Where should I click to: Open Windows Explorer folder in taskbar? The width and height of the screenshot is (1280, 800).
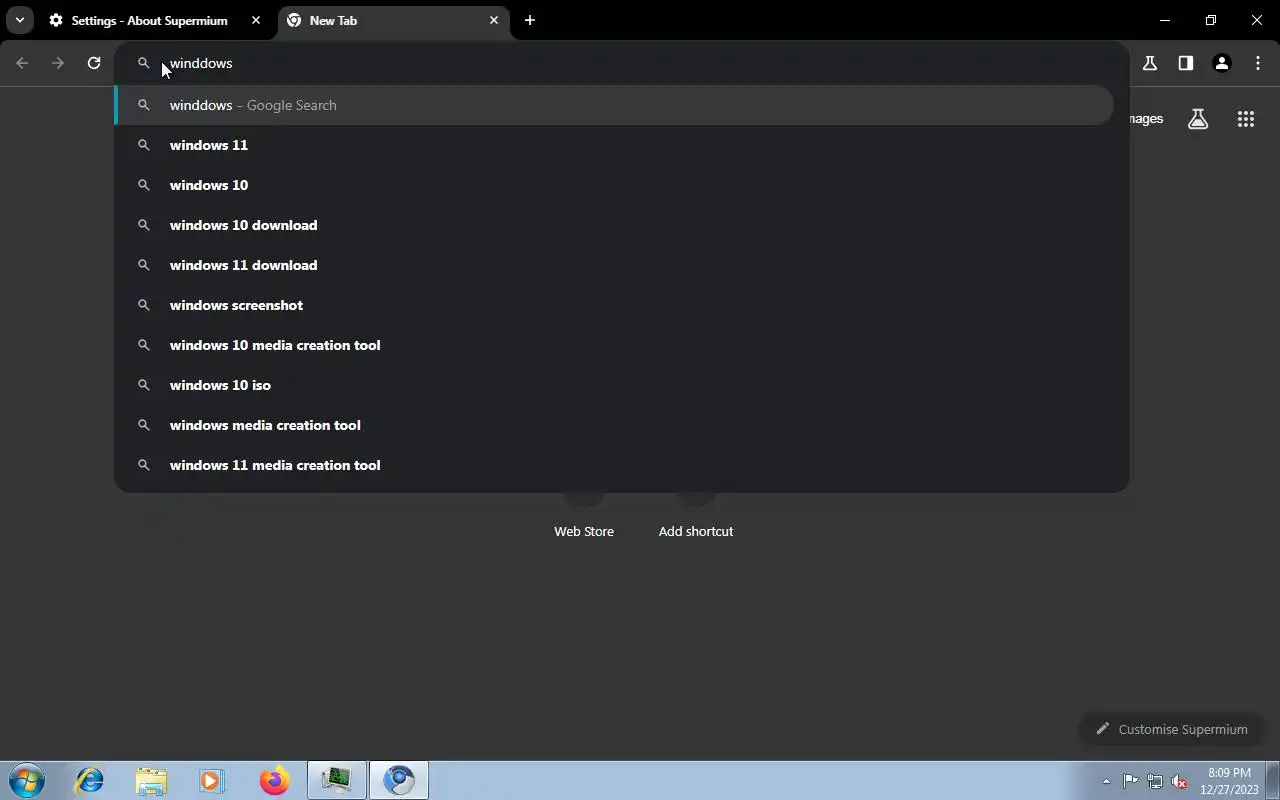pyautogui.click(x=151, y=780)
